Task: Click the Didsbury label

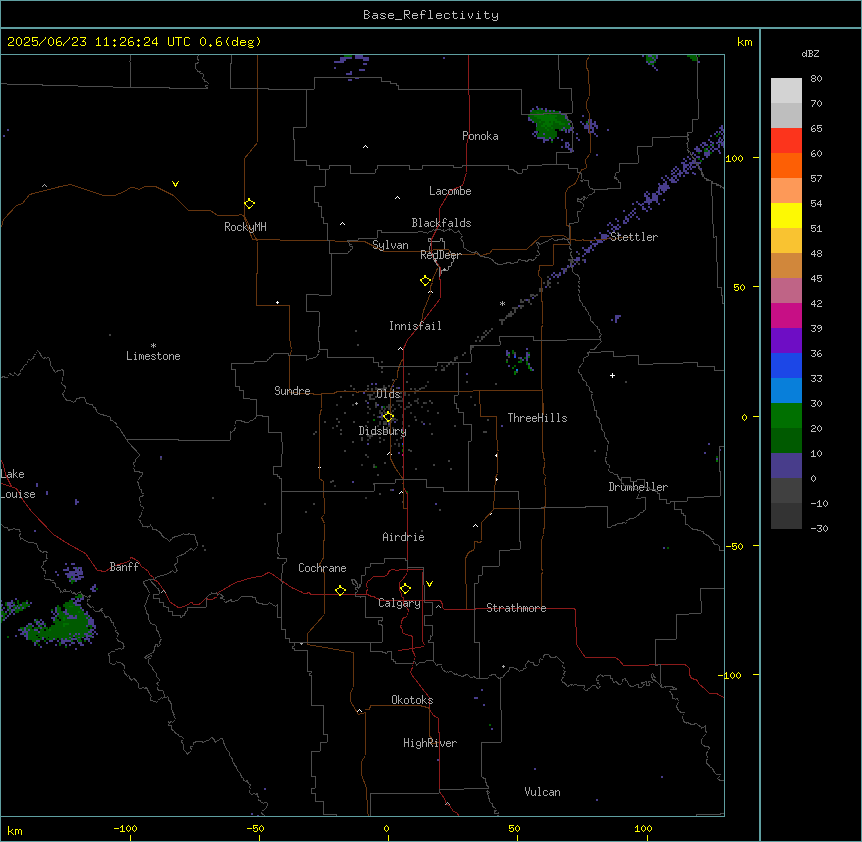Action: pyautogui.click(x=383, y=431)
